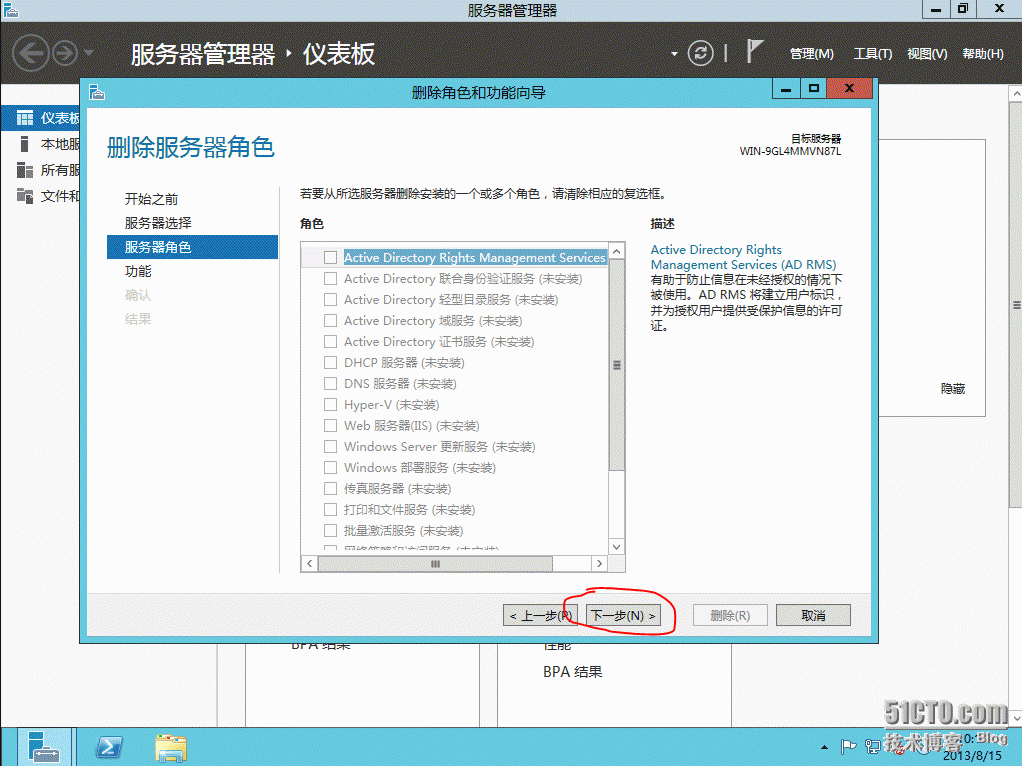The height and width of the screenshot is (766, 1022).
Task: Click the back navigation arrow in Server Manager
Action: tap(31, 53)
